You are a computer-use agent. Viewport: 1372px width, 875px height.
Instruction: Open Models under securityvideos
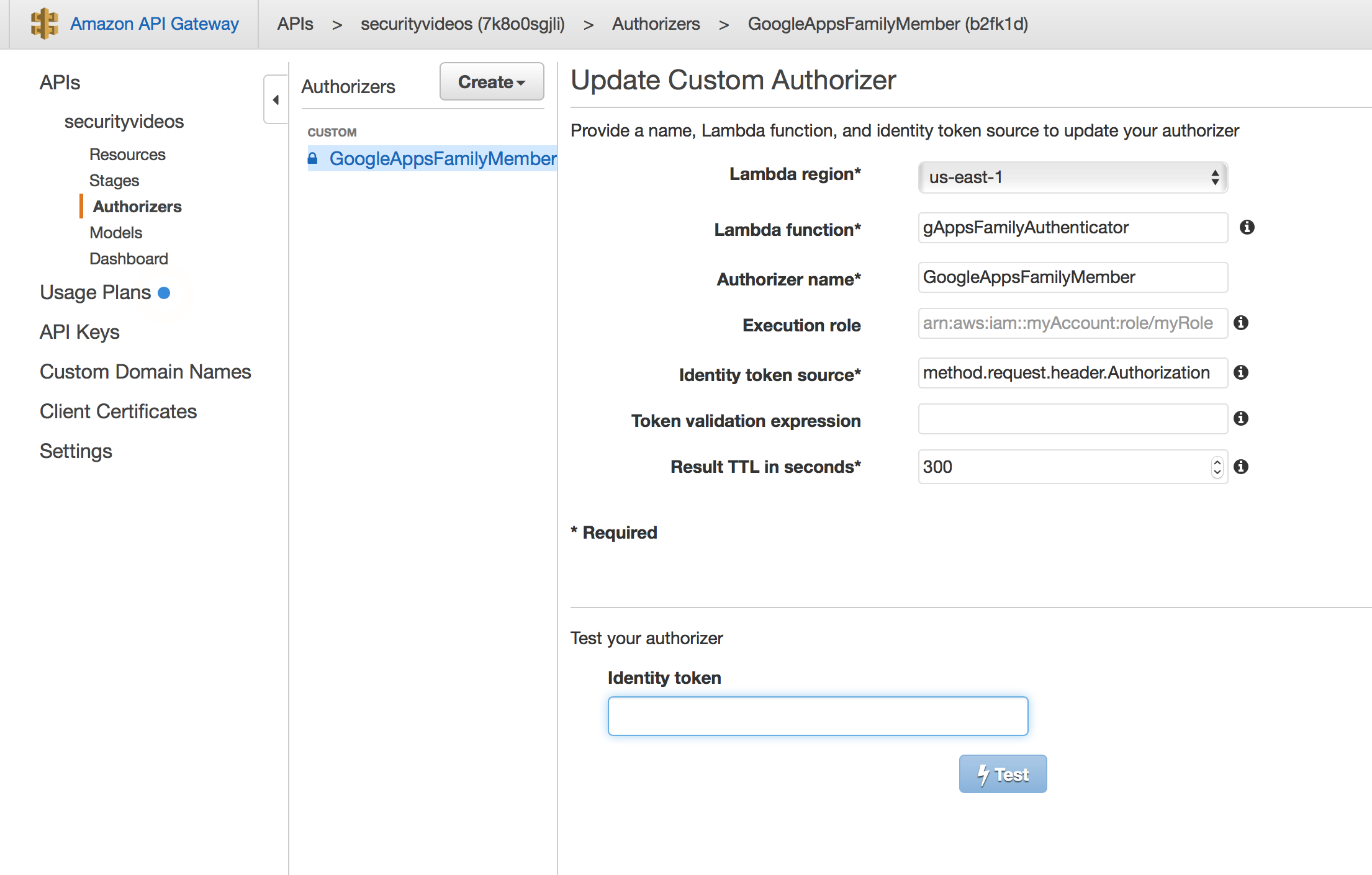116,233
